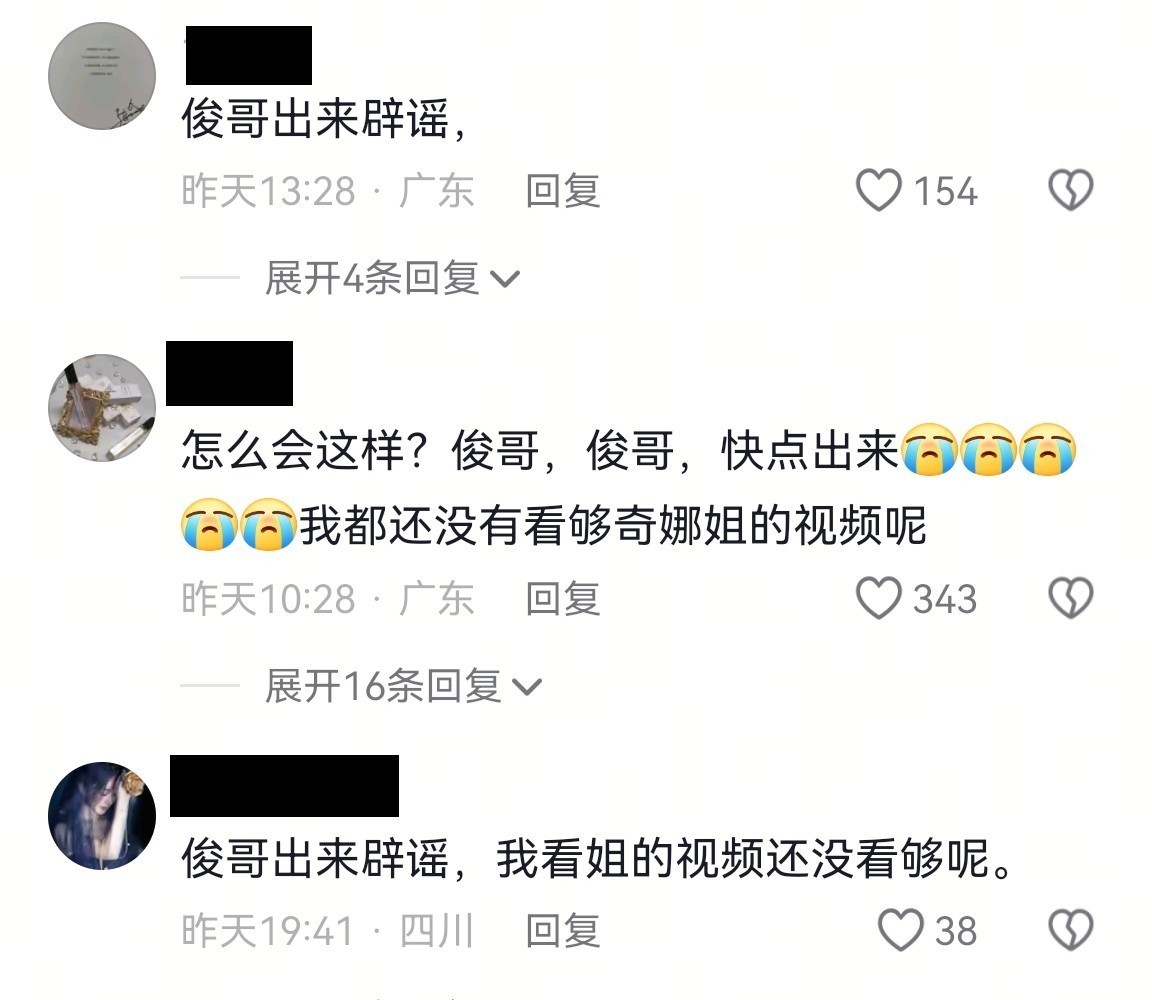This screenshot has height=1000, width=1152.
Task: Open the dark-haired woman avatar profile
Action: coord(102,816)
